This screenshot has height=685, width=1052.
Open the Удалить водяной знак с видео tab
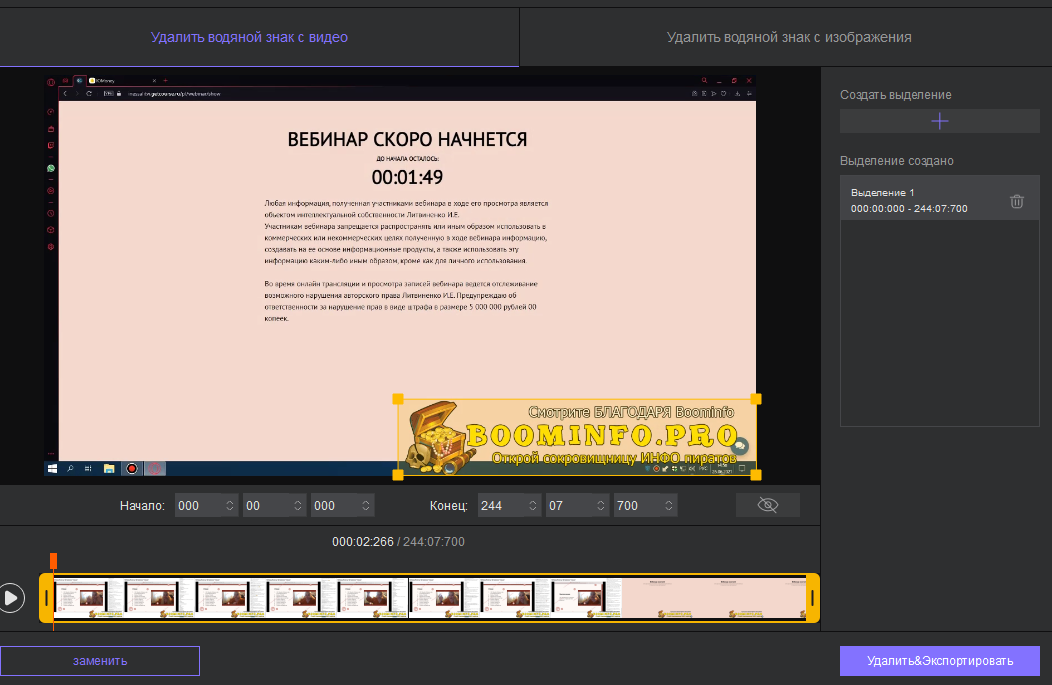coord(249,38)
